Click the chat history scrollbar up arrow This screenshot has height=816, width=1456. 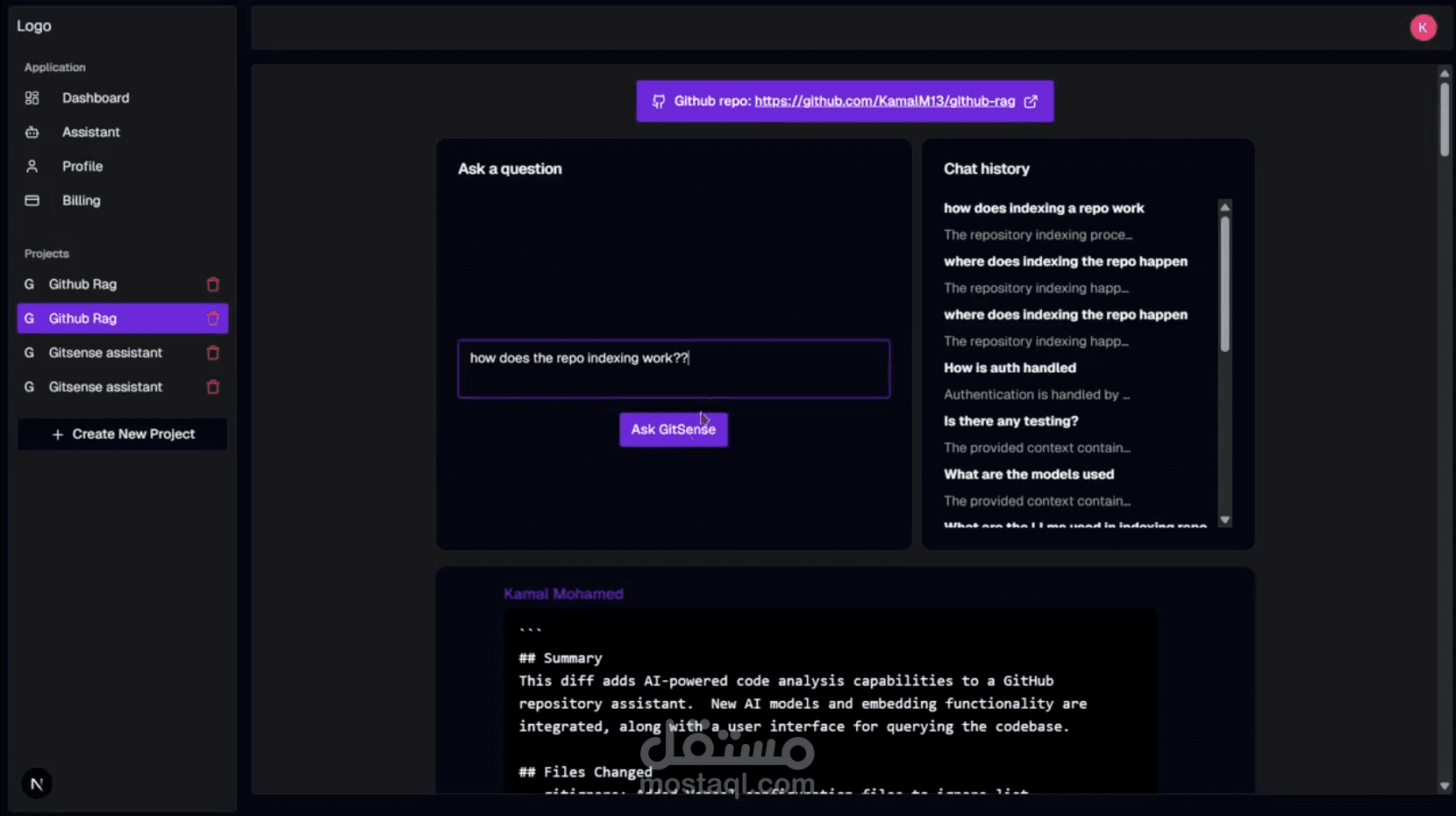click(1225, 207)
